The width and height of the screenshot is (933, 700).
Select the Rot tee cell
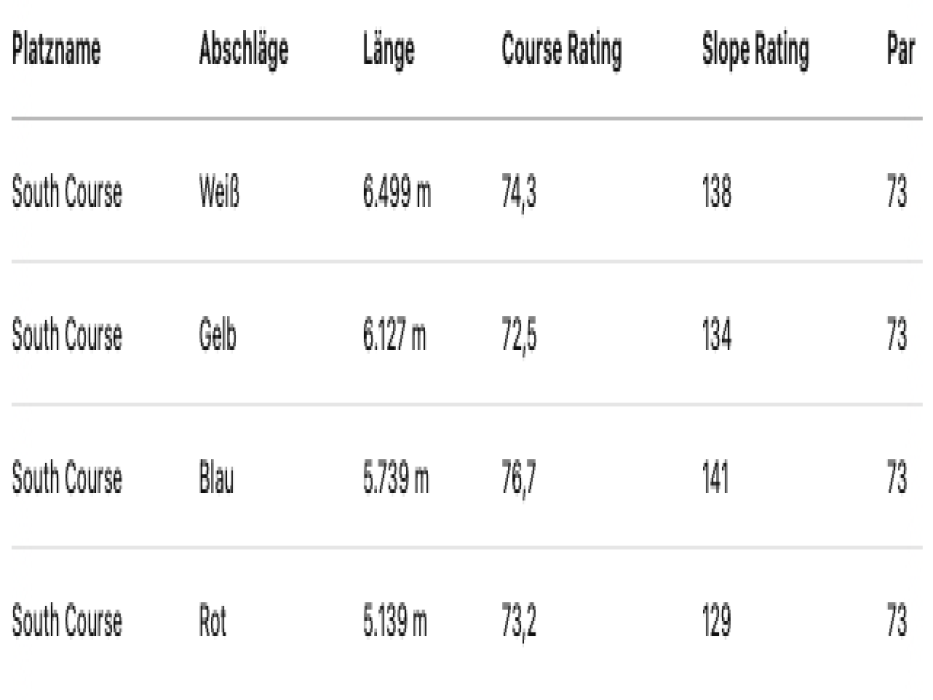coord(213,620)
